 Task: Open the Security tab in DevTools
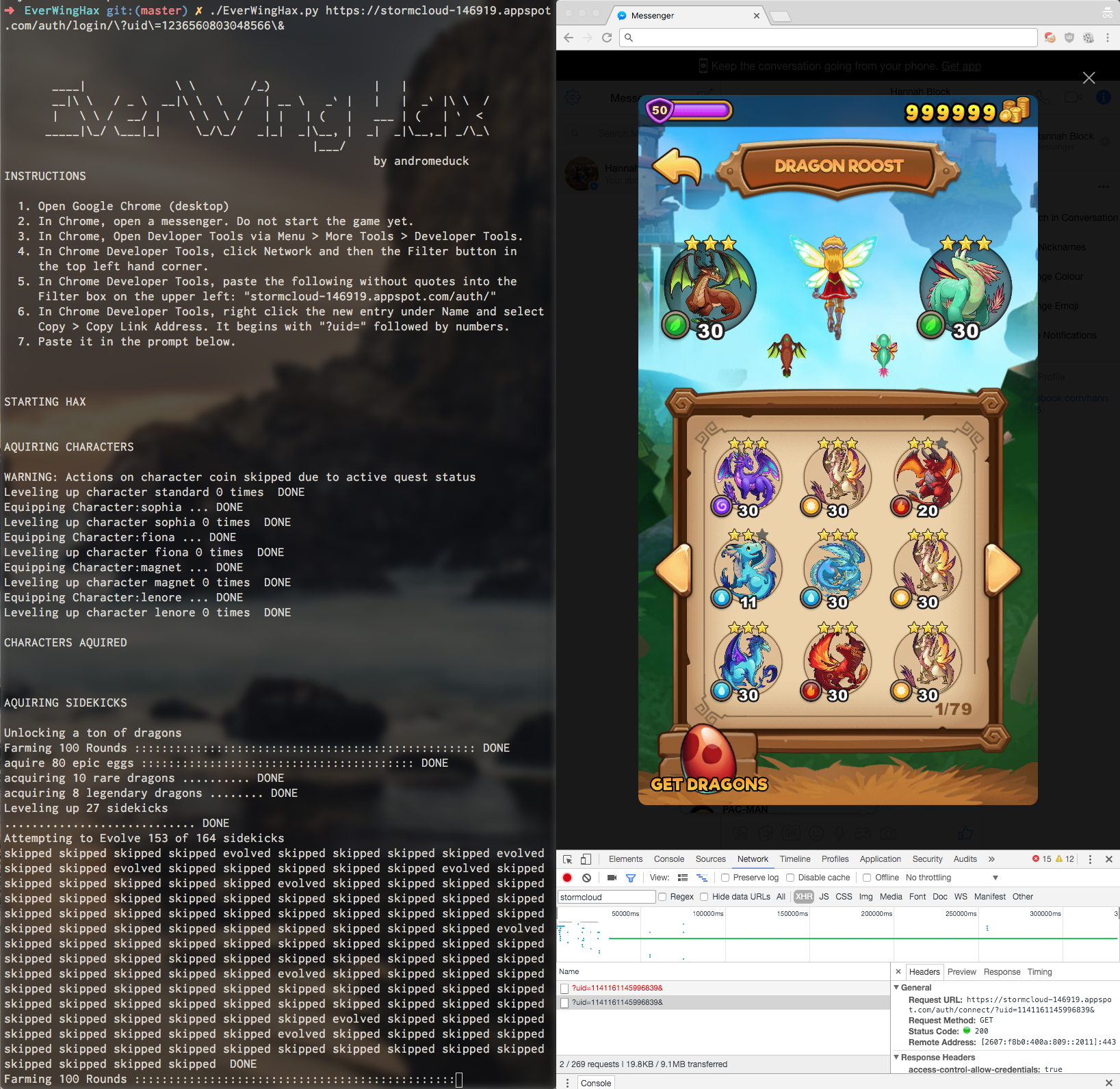point(927,859)
